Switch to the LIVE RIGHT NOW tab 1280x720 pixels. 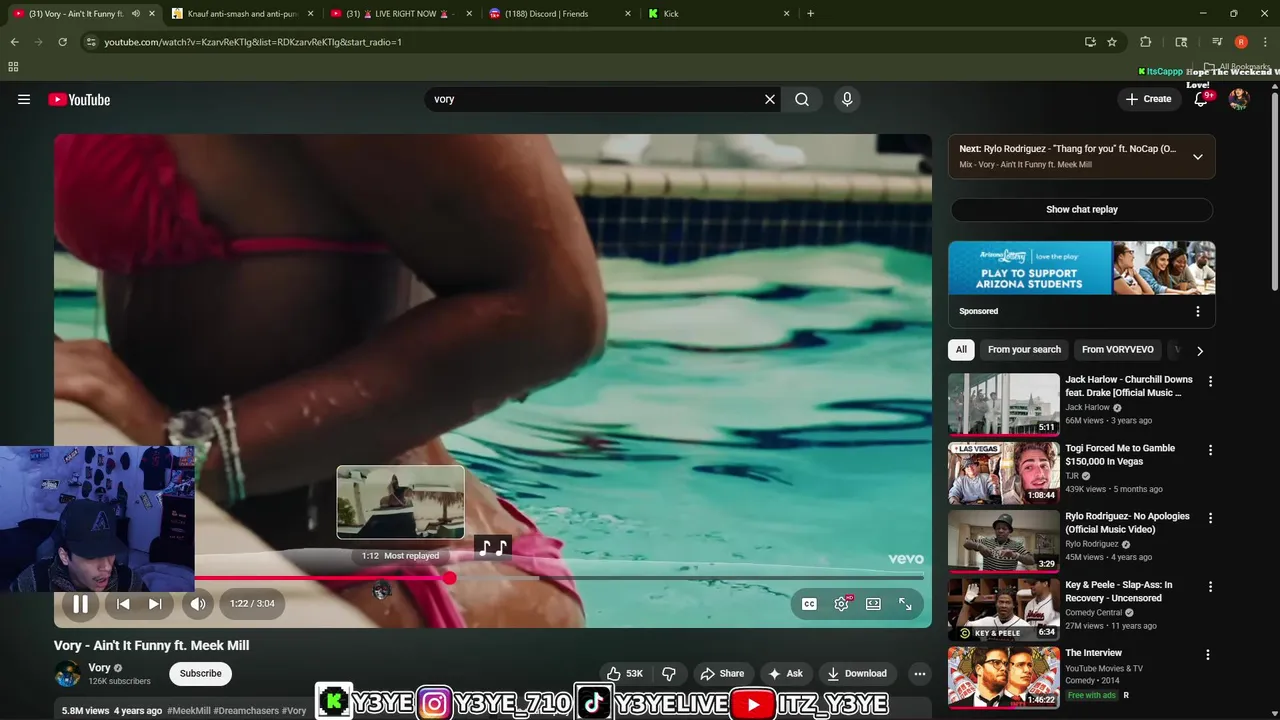point(400,14)
